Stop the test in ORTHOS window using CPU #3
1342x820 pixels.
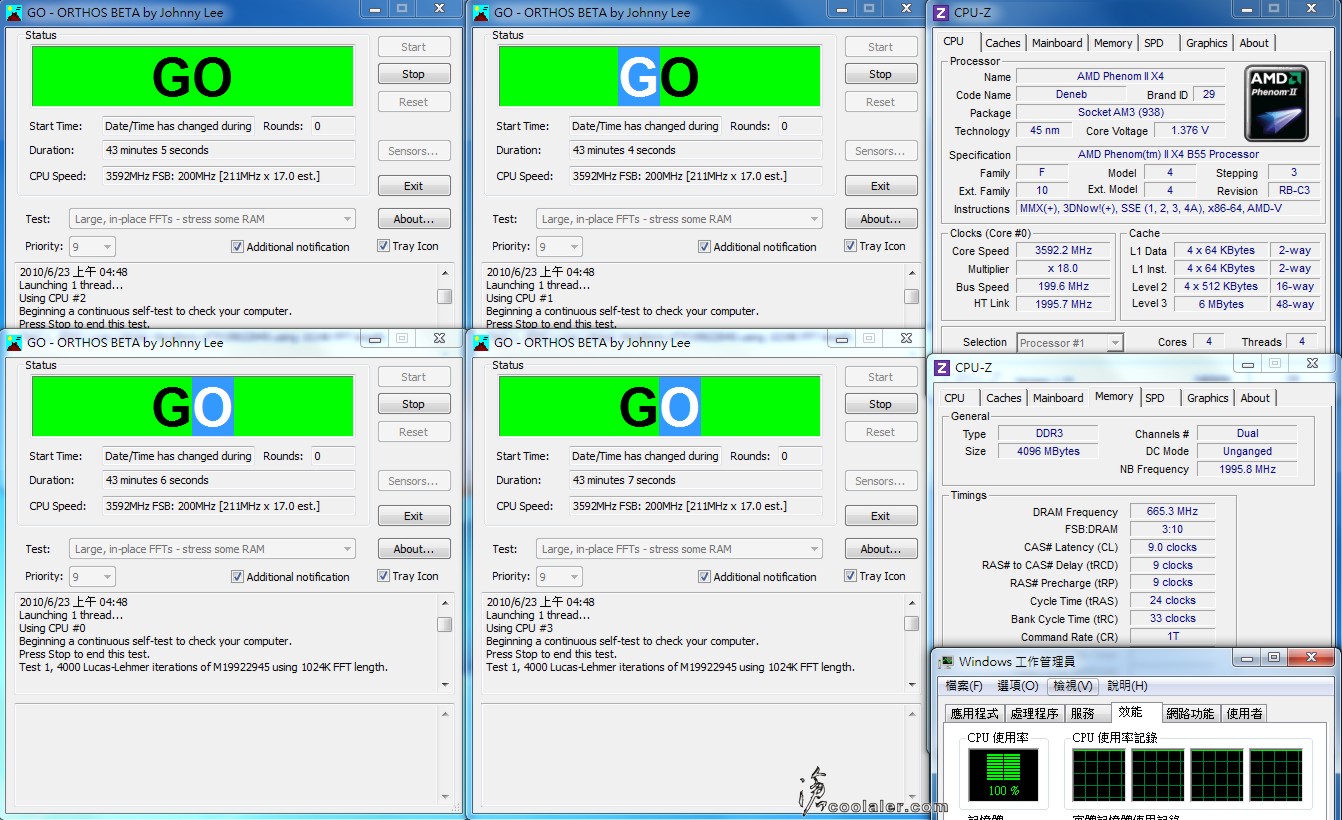pyautogui.click(x=881, y=404)
